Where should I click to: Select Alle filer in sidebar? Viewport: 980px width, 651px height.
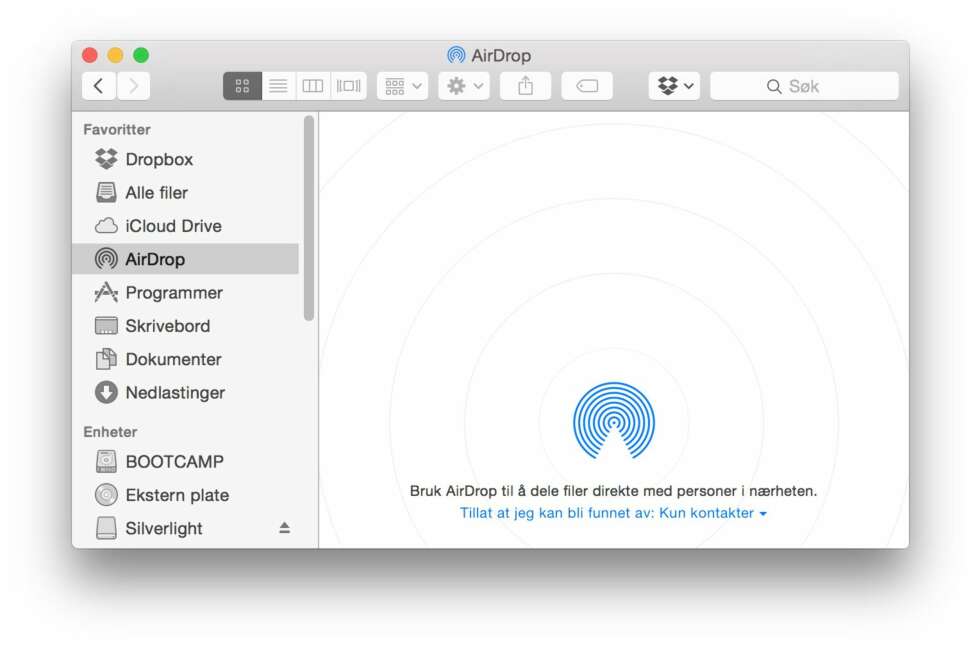[x=186, y=192]
